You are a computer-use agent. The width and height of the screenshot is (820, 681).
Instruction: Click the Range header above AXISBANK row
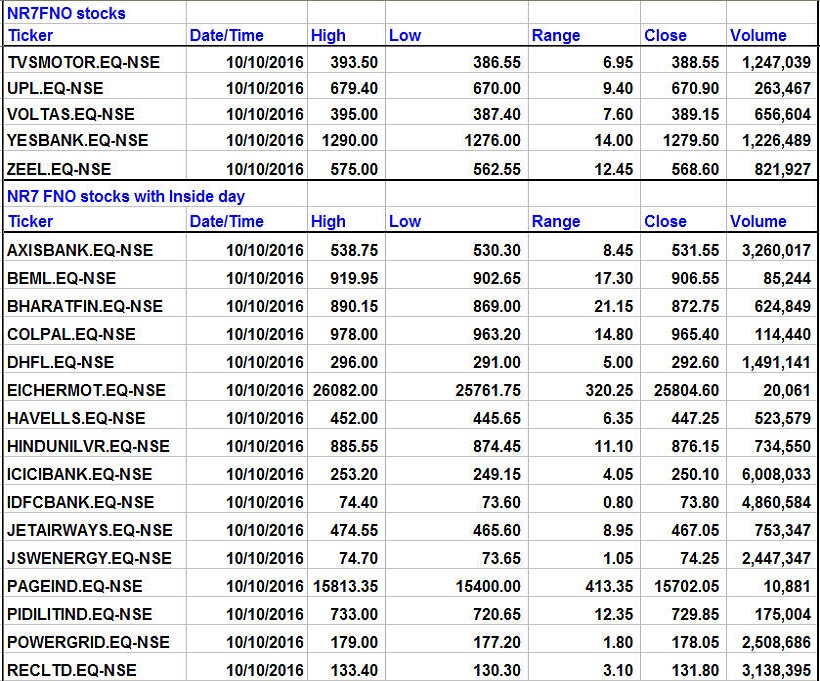(x=556, y=222)
